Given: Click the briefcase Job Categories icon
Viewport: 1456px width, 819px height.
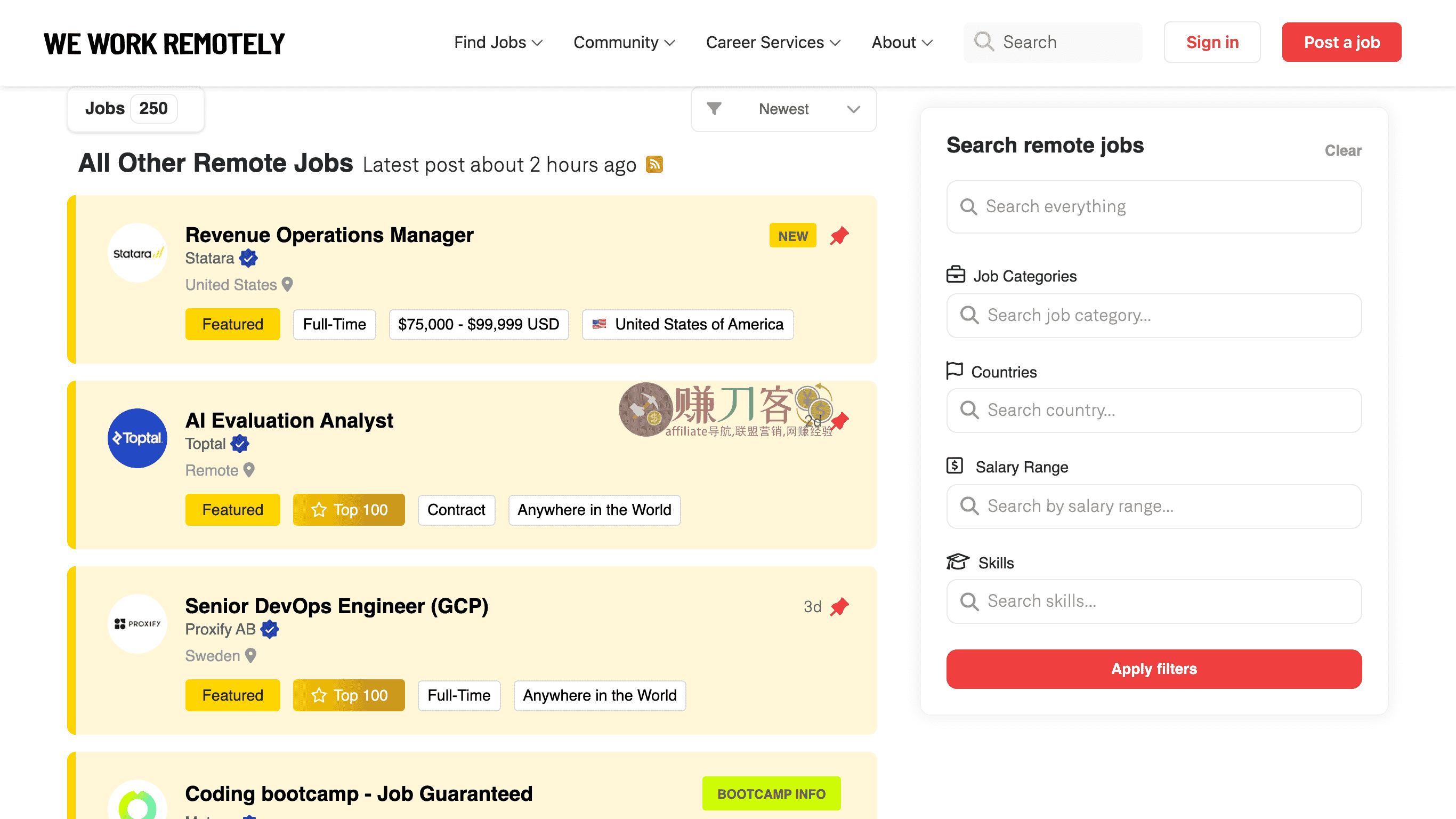Looking at the screenshot, I should point(956,274).
